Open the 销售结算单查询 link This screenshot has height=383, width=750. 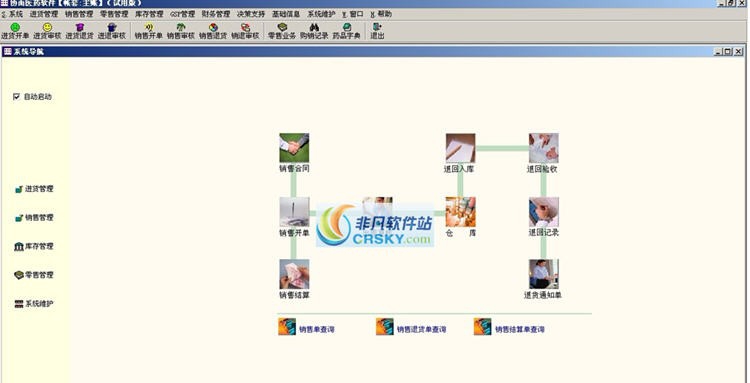(x=519, y=329)
